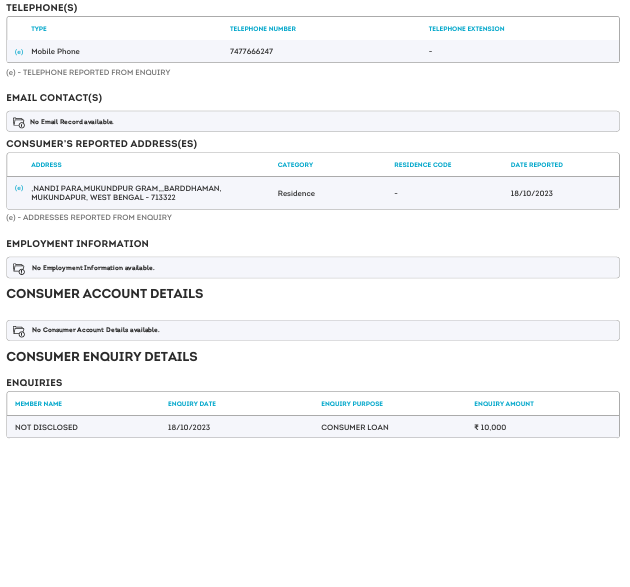This screenshot has height=587, width=630.
Task: Click the ENQUIRY PURPOSE column header
Action: 352,404
